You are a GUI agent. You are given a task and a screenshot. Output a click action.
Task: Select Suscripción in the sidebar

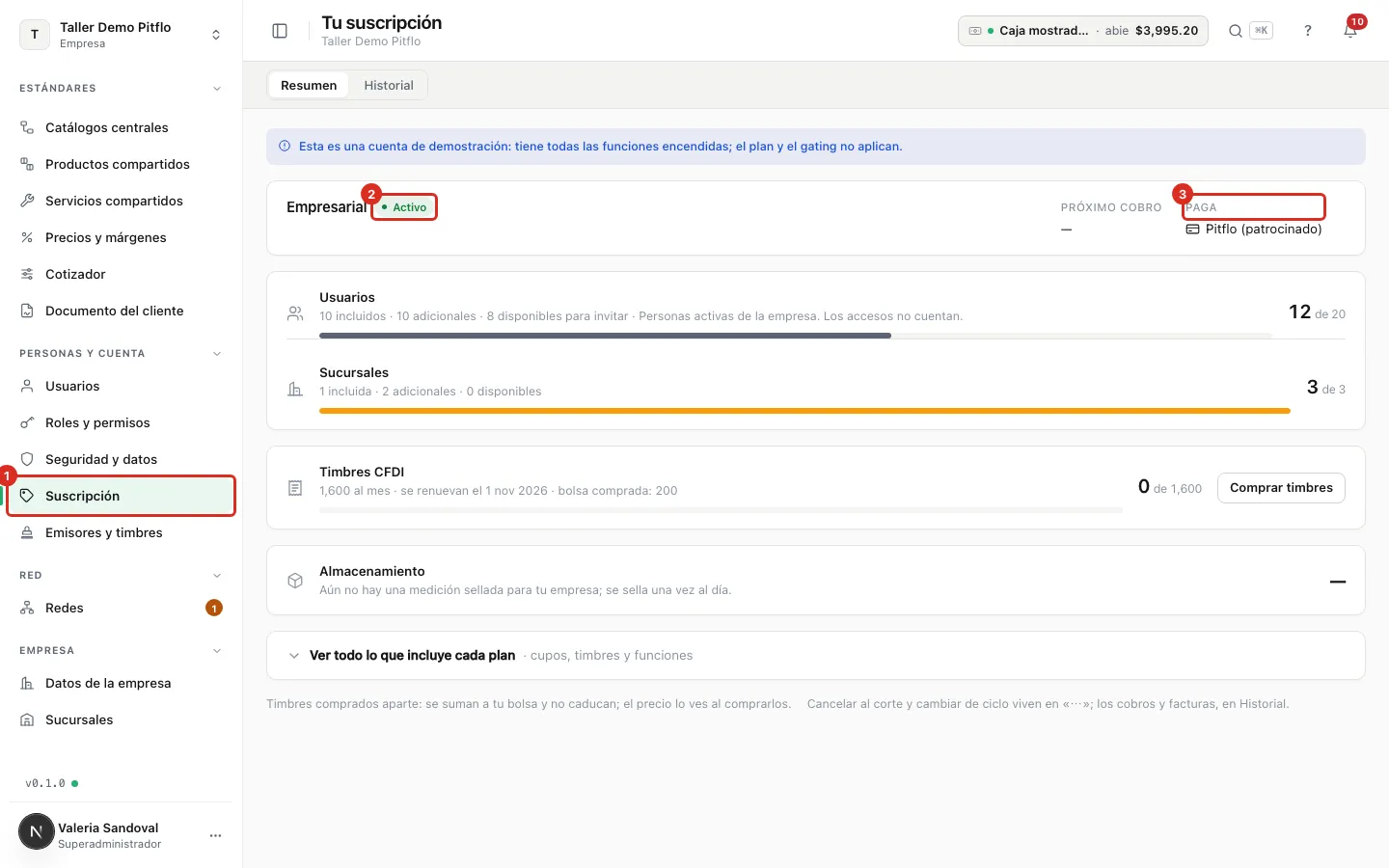[x=121, y=496]
